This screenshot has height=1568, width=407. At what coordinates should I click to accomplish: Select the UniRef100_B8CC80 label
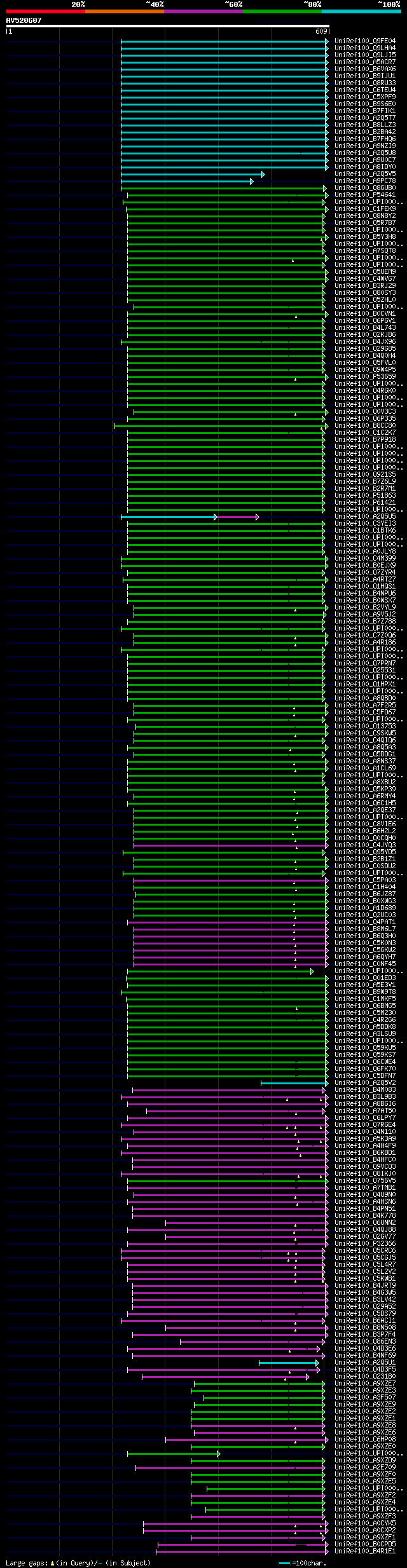[365, 426]
